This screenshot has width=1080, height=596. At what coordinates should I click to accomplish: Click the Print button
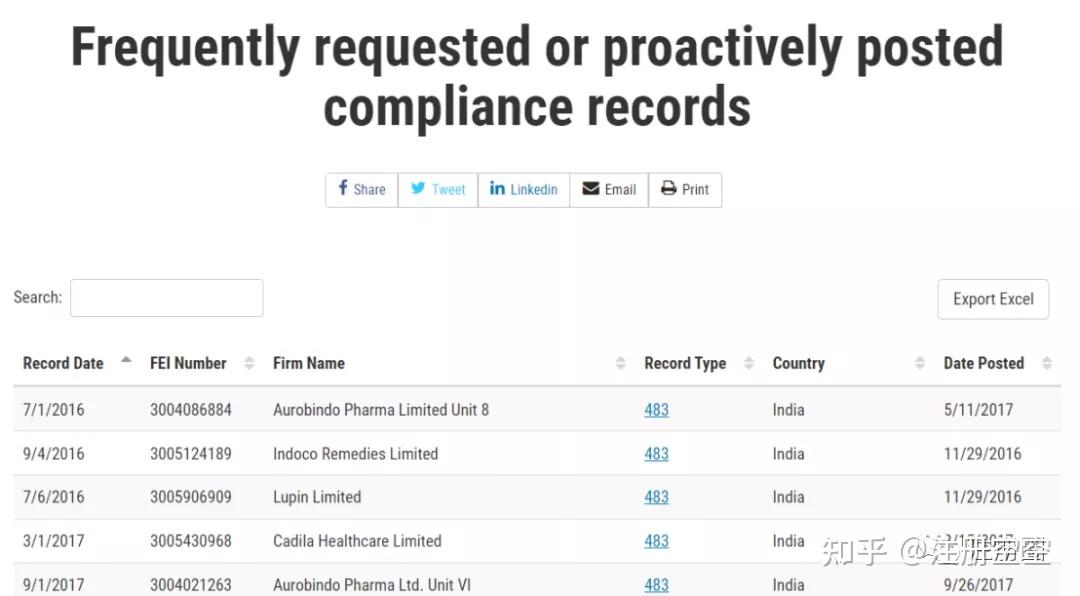pos(685,189)
